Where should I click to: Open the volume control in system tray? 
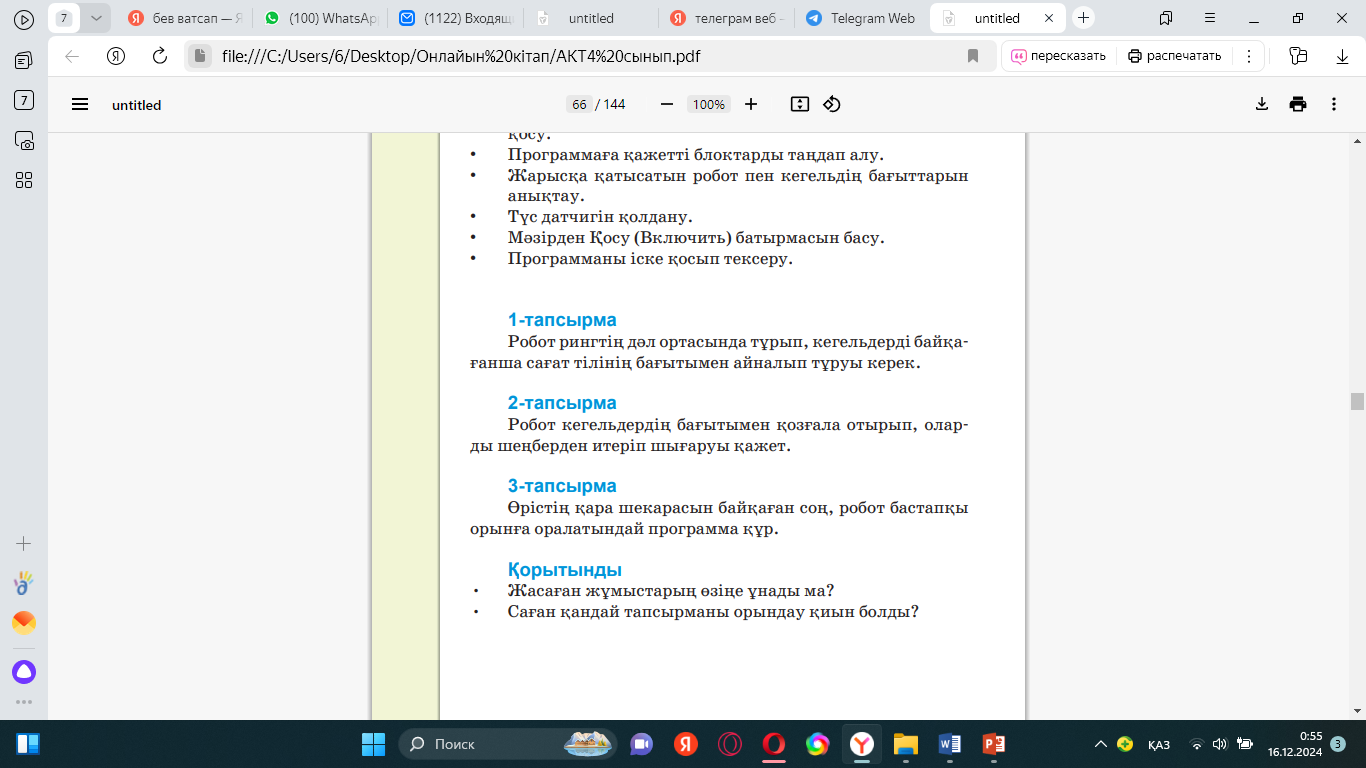1219,744
